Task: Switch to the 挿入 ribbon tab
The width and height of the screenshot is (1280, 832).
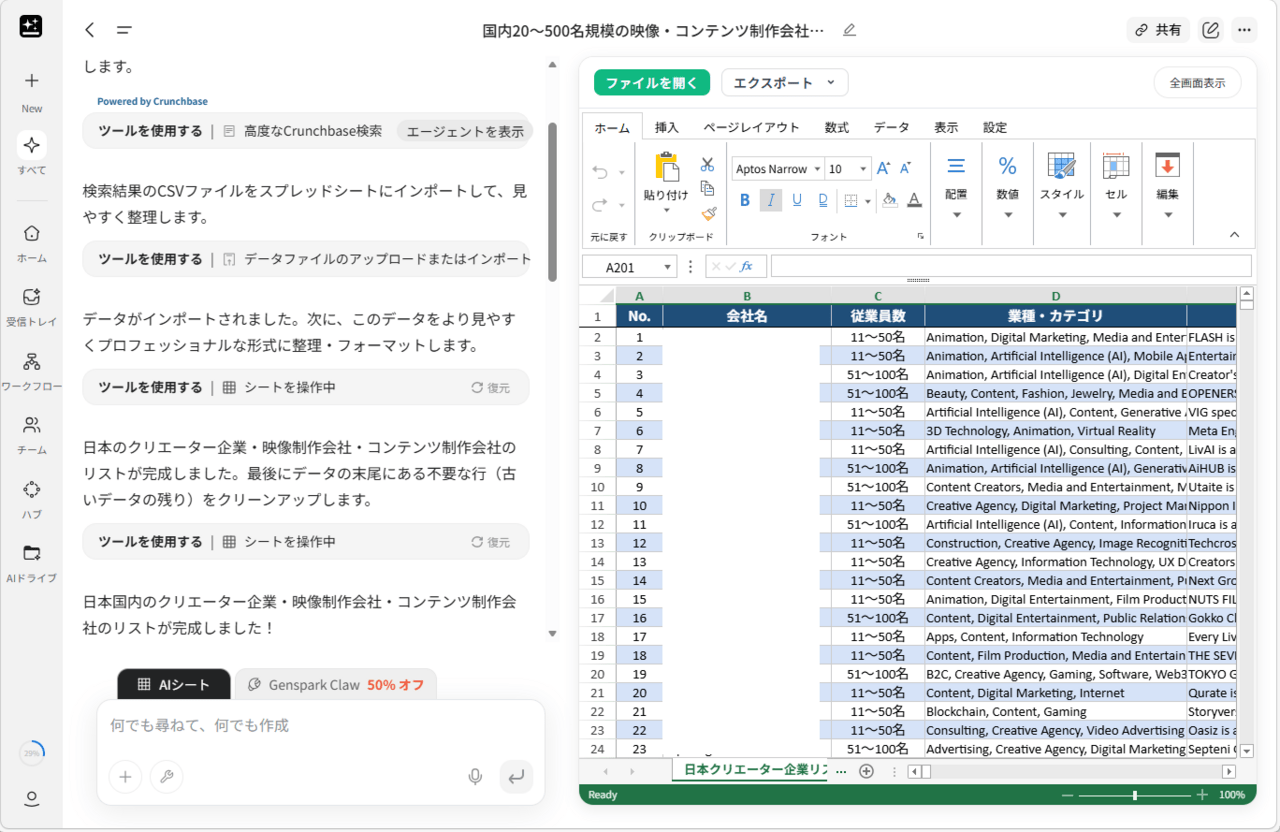Action: click(666, 127)
